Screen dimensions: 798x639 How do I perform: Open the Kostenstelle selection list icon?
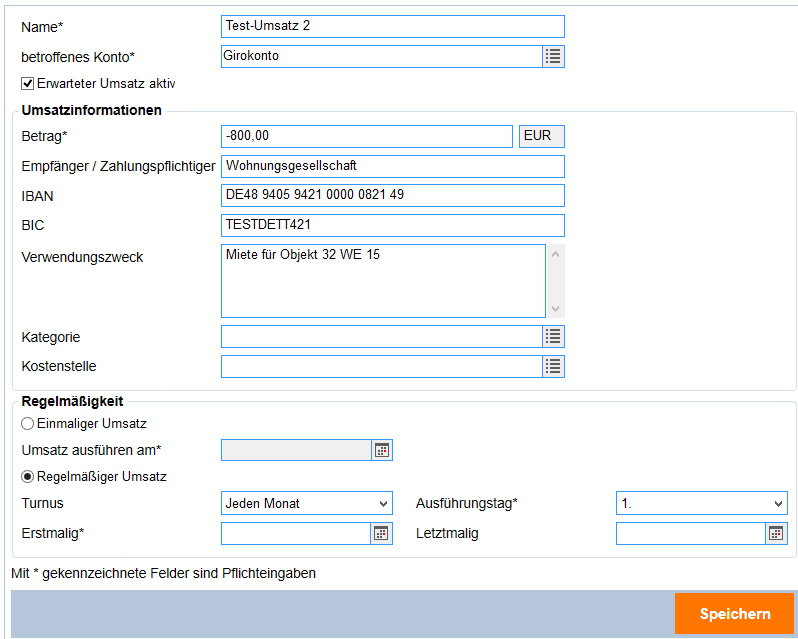[553, 367]
